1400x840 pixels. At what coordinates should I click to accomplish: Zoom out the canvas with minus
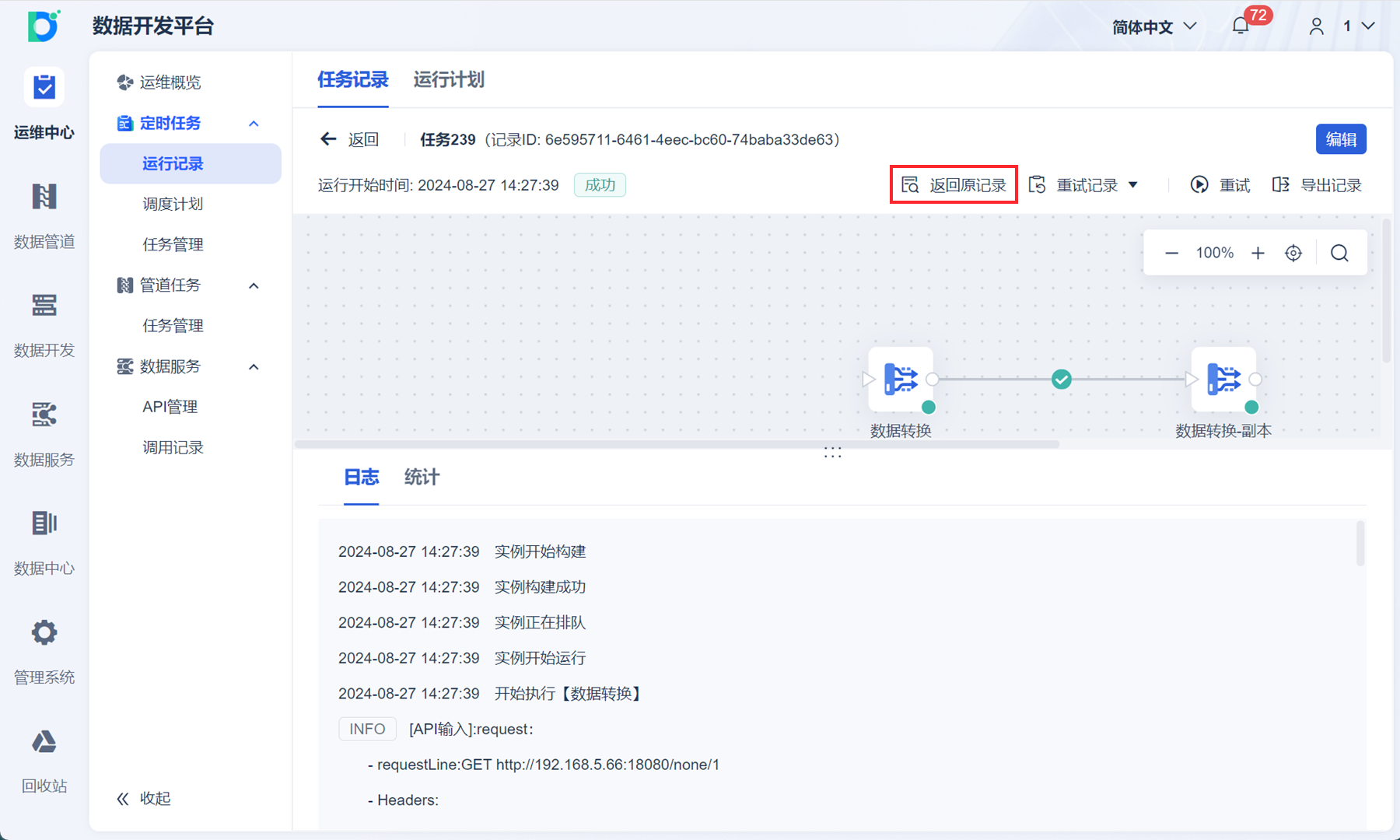pyautogui.click(x=1171, y=253)
